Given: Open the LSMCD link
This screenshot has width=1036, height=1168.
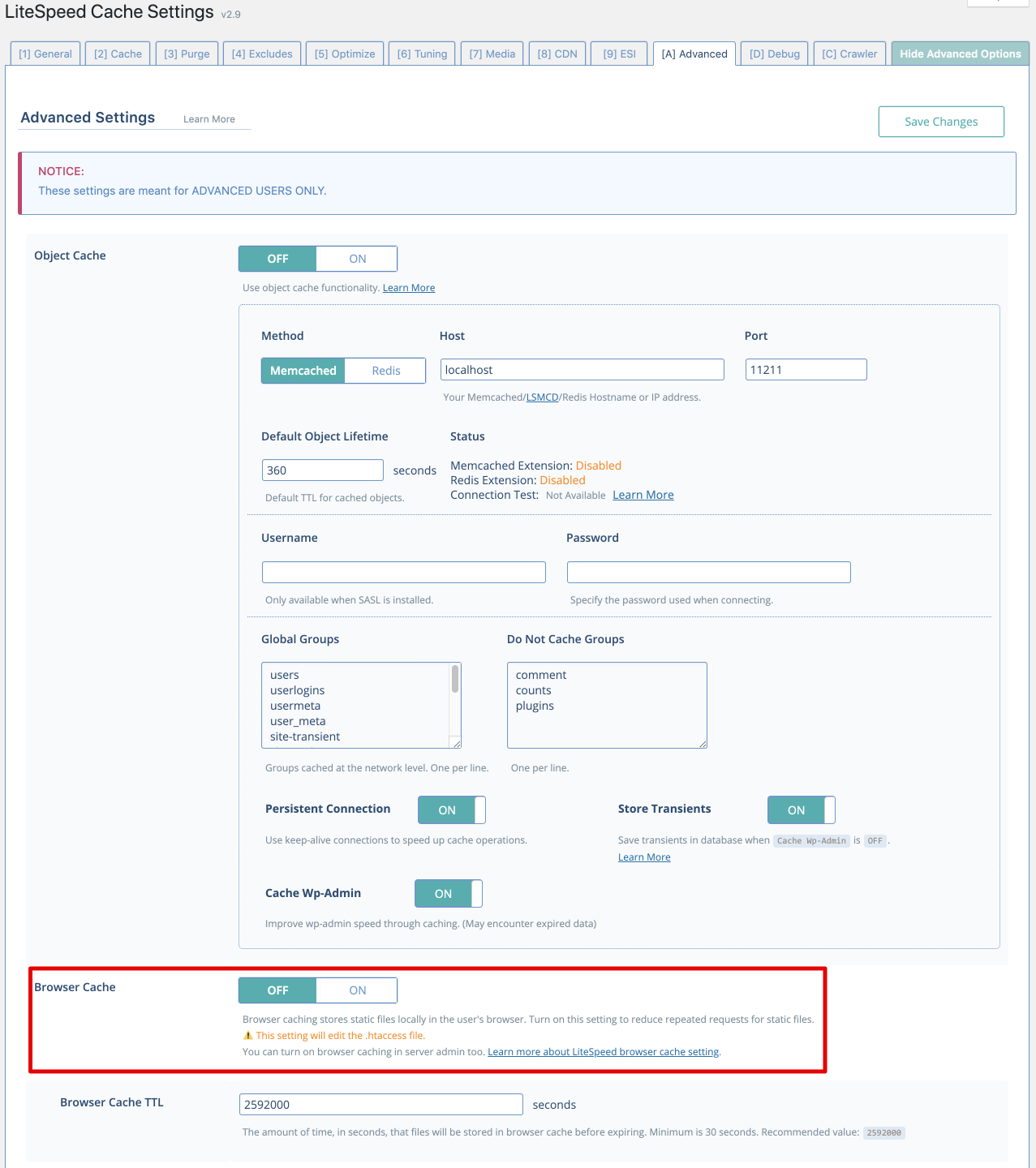Looking at the screenshot, I should click(x=543, y=397).
